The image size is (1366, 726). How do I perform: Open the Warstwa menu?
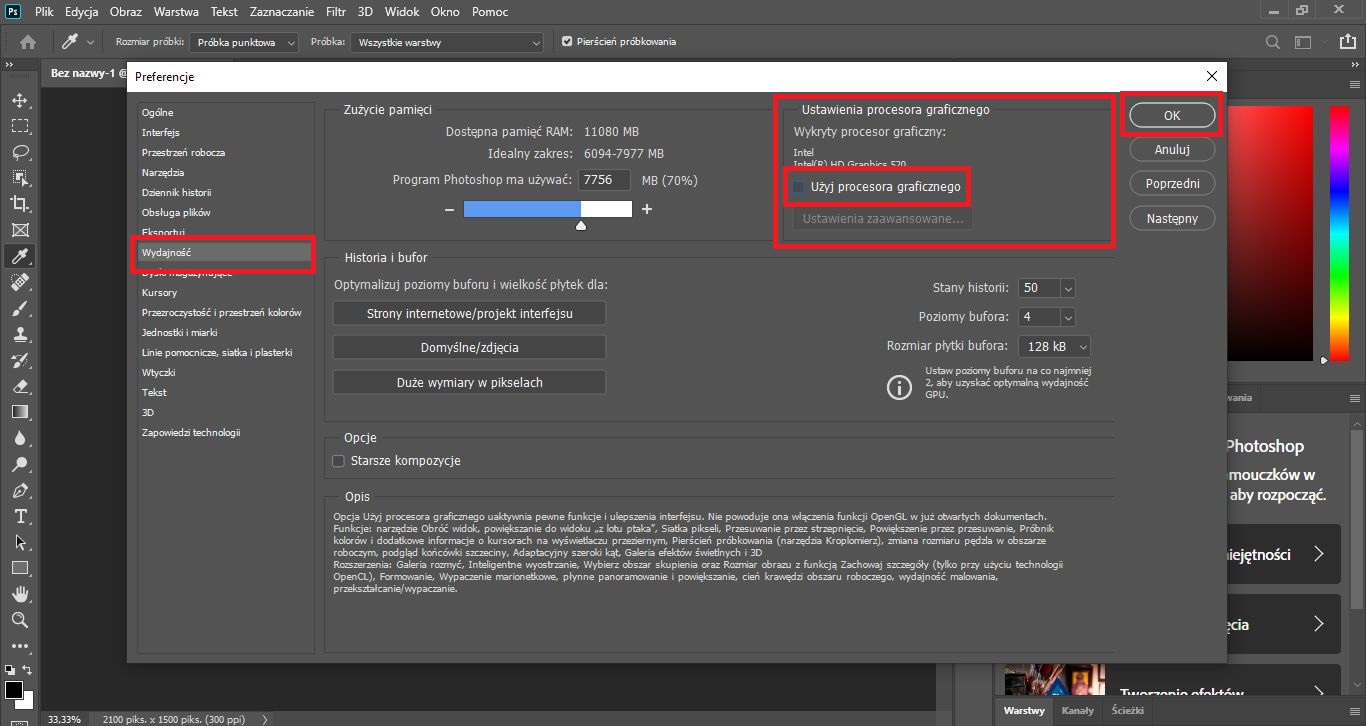[176, 12]
